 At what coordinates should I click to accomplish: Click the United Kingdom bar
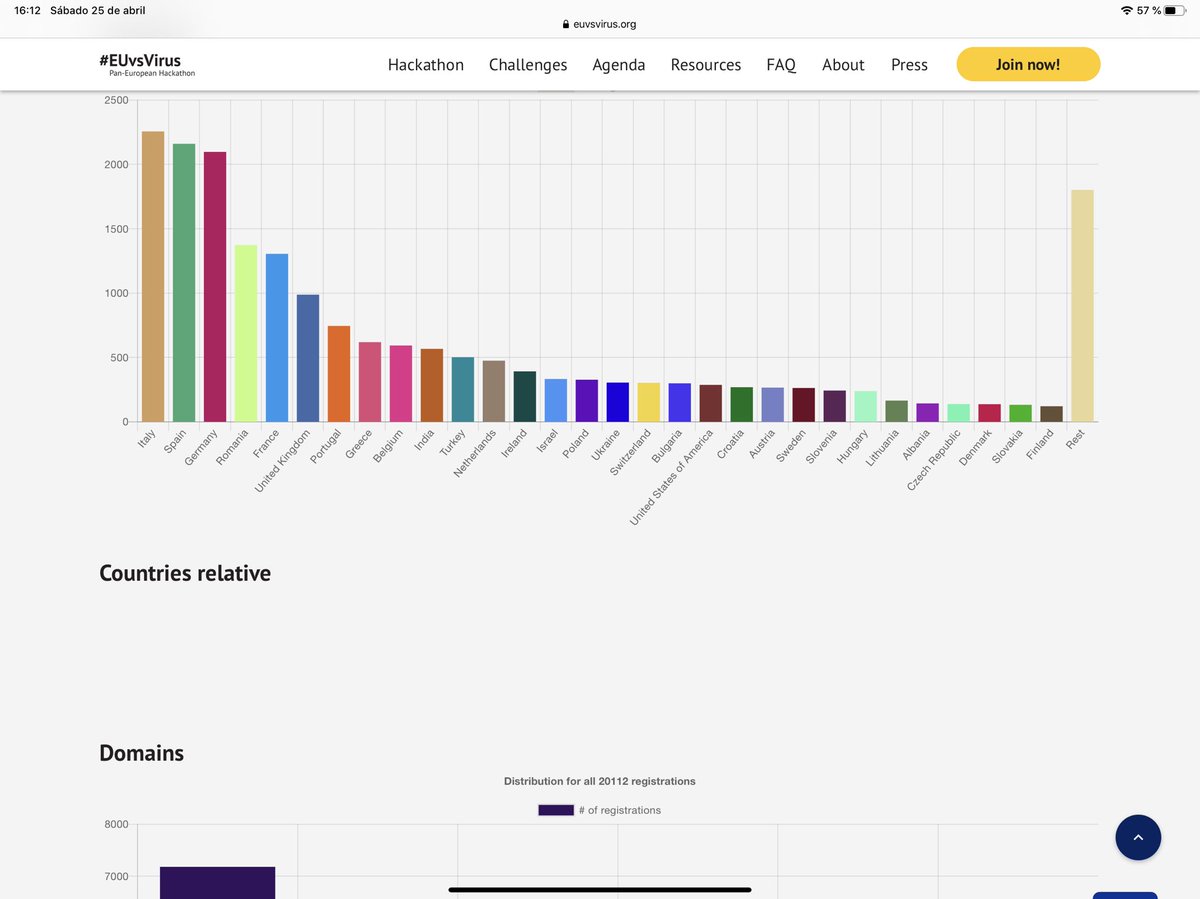click(x=308, y=358)
